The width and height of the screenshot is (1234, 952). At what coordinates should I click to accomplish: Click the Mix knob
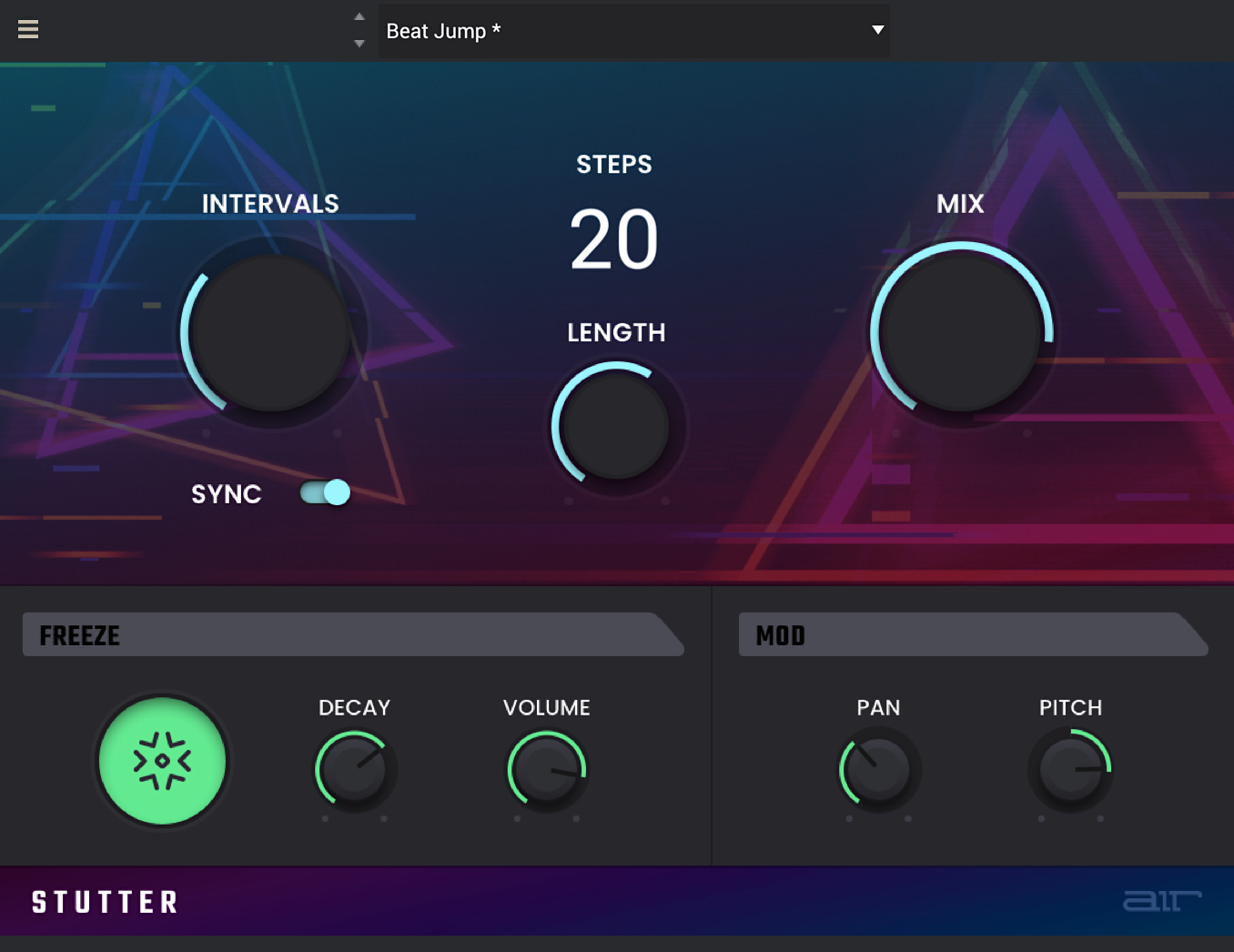(x=961, y=333)
